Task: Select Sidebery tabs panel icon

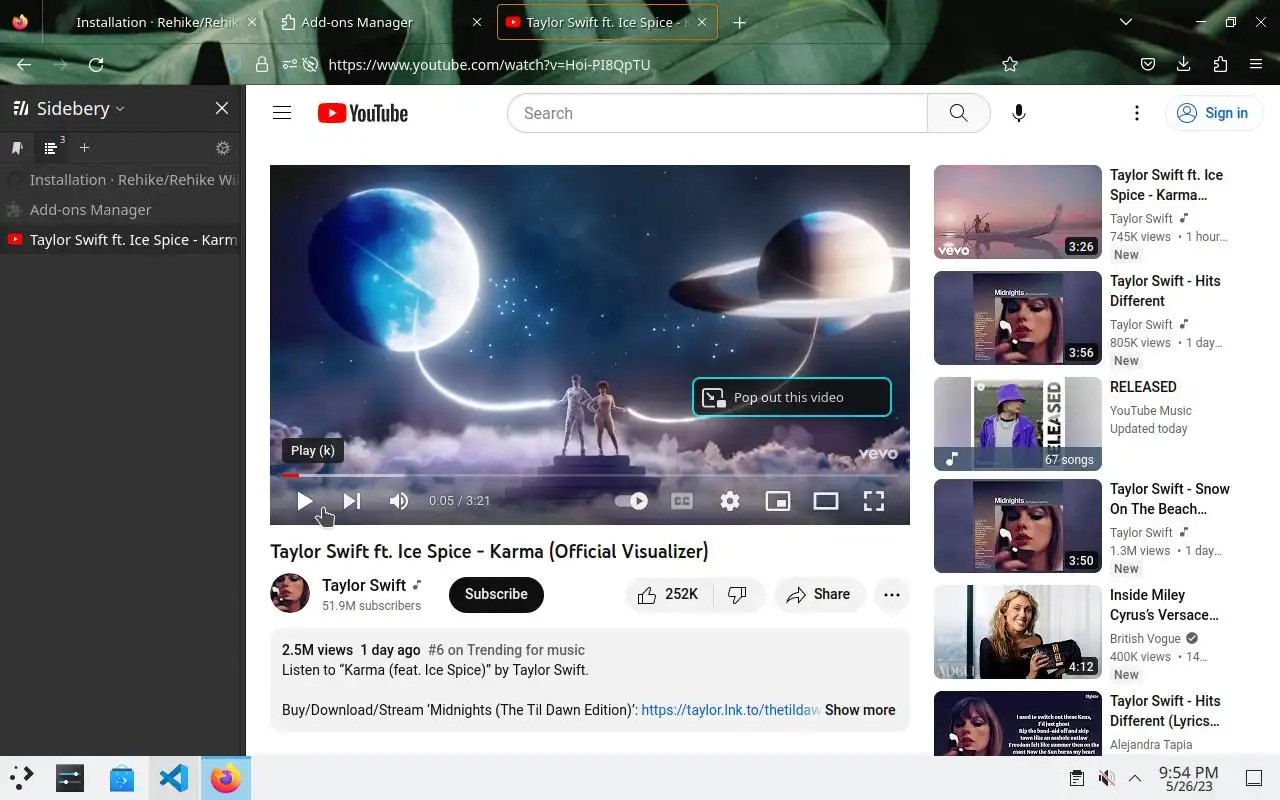Action: (51, 148)
